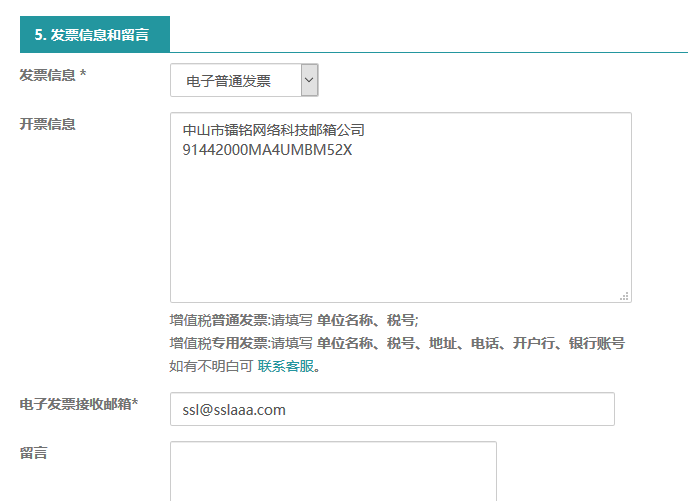Click inside the 开票信息 text area

point(401,208)
